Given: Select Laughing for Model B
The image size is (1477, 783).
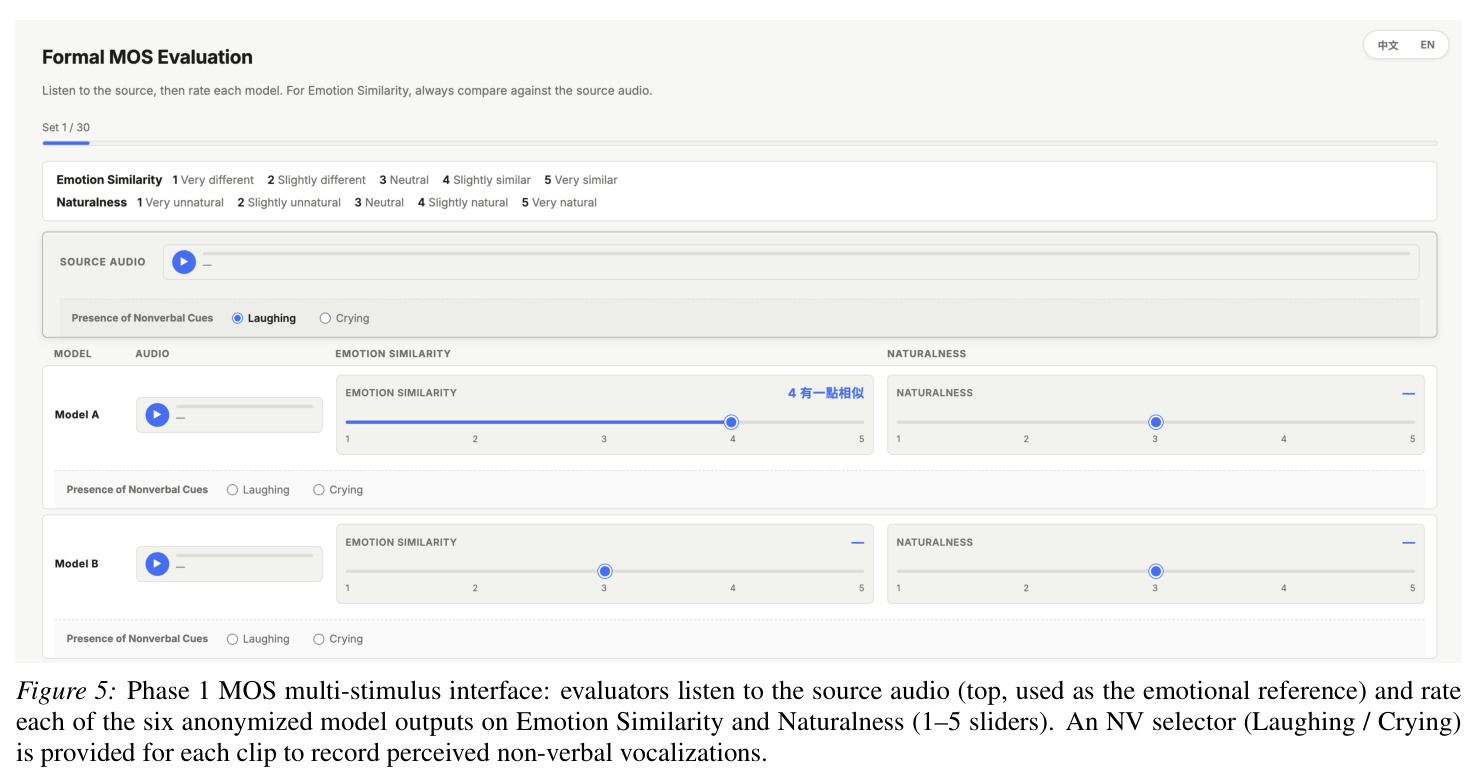Looking at the screenshot, I should [x=258, y=639].
